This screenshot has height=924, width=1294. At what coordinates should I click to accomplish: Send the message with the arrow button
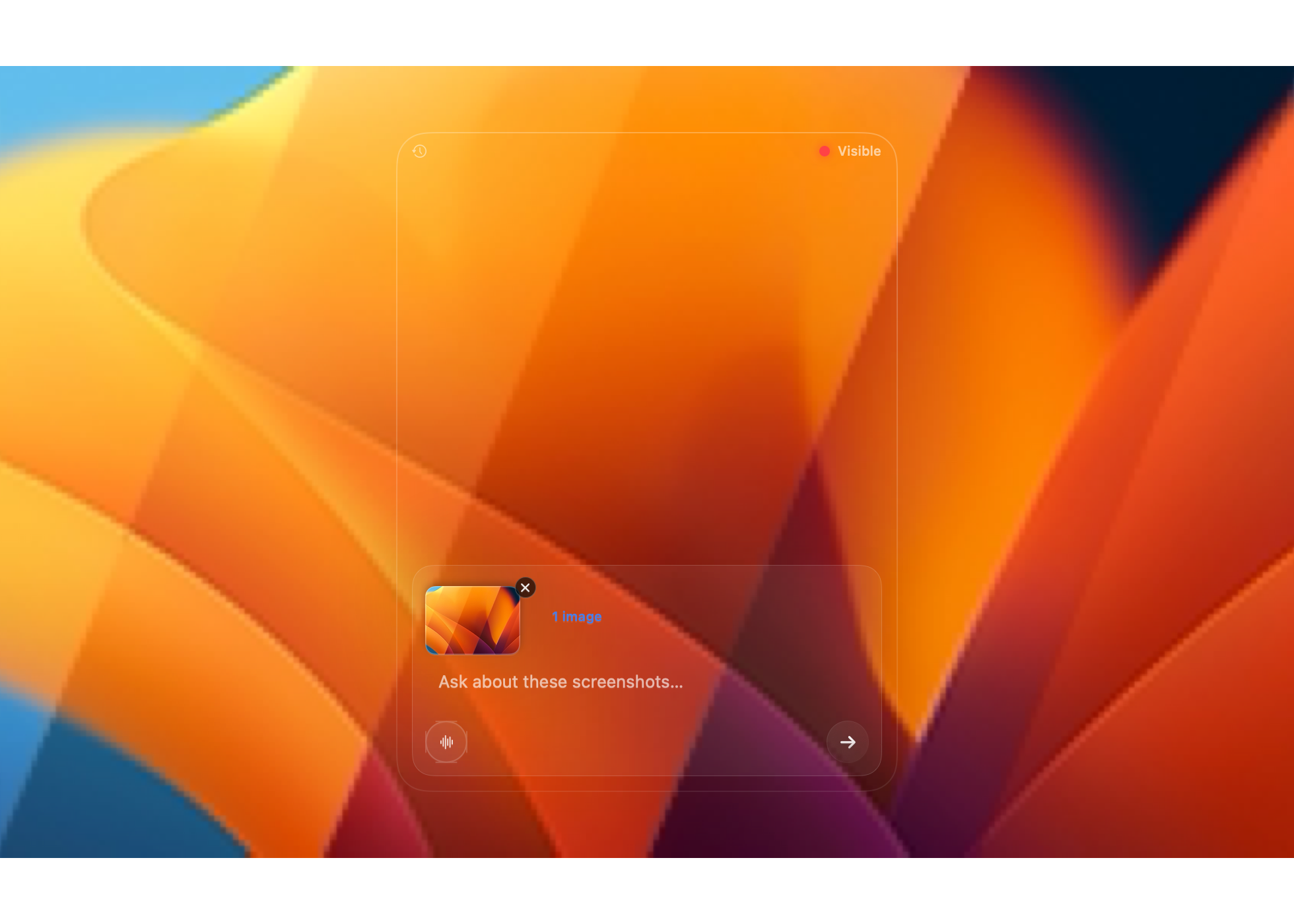(848, 742)
